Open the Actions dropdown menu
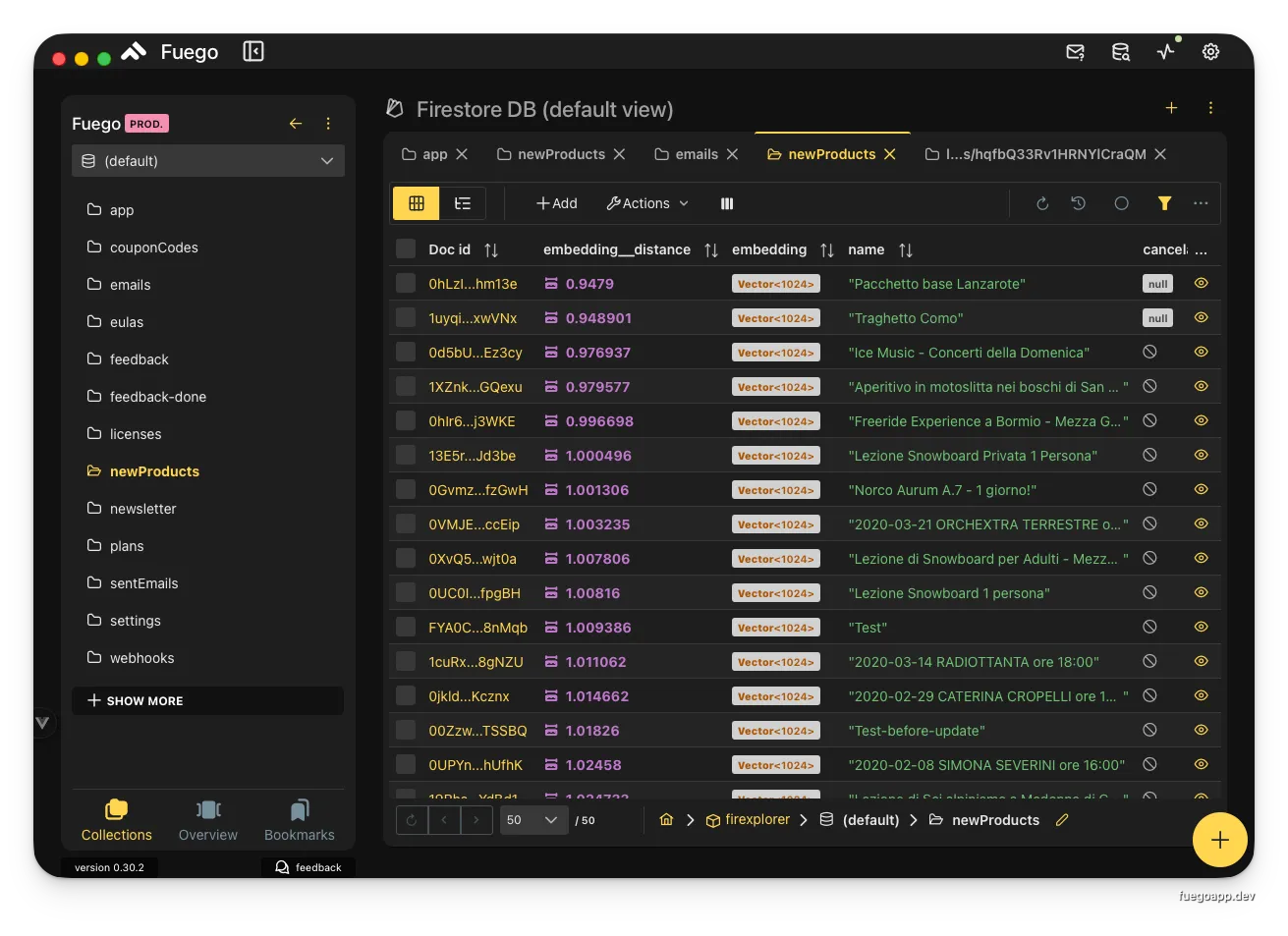Screen dimensions: 1288x936 (645, 203)
